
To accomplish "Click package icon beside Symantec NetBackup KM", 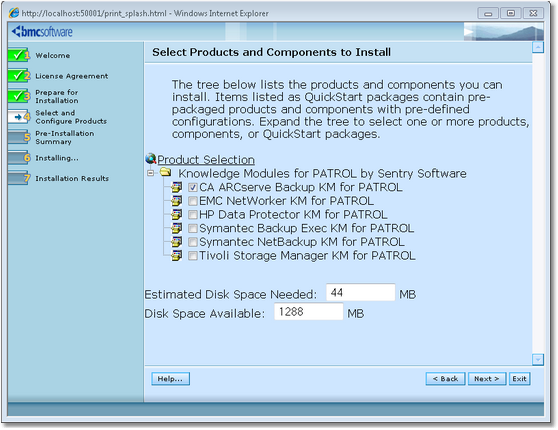I will pos(177,242).
